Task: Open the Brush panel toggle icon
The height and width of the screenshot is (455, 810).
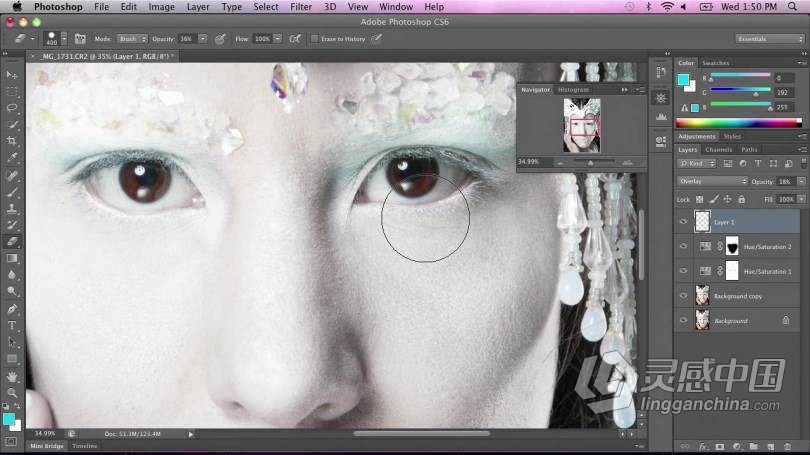Action: pos(80,39)
